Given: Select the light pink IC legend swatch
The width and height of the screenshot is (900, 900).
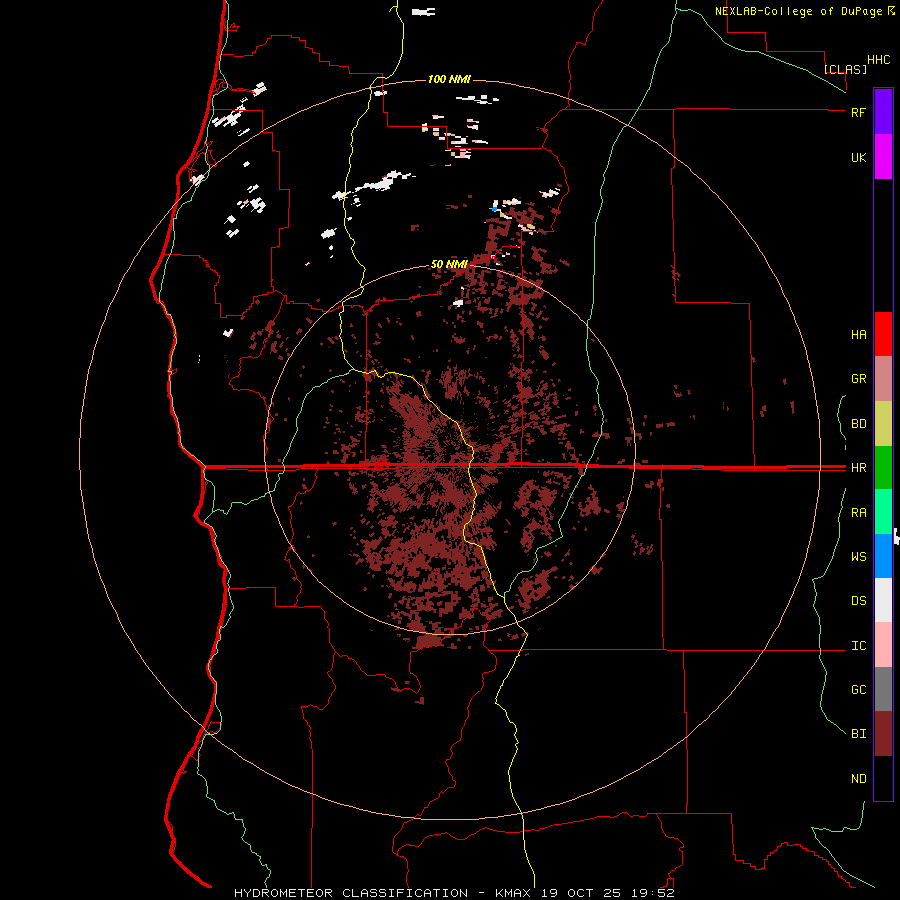Looking at the screenshot, I should pos(883,645).
